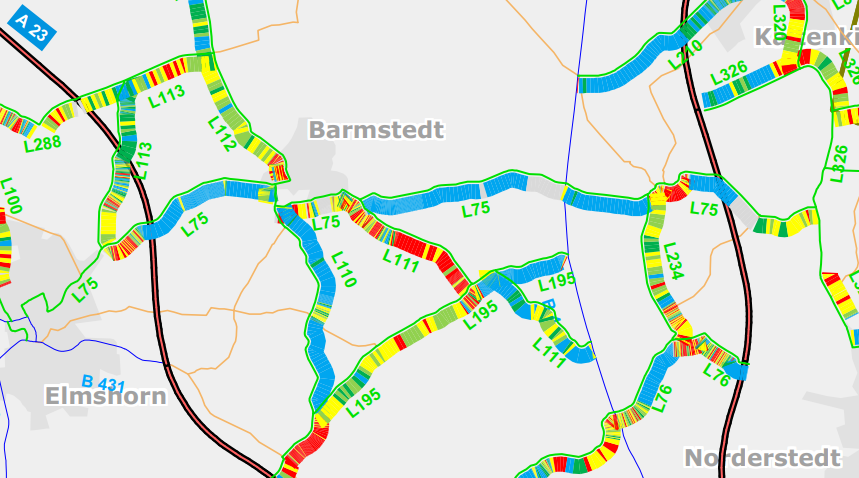
Task: Select the L110 road label
Action: (x=344, y=269)
